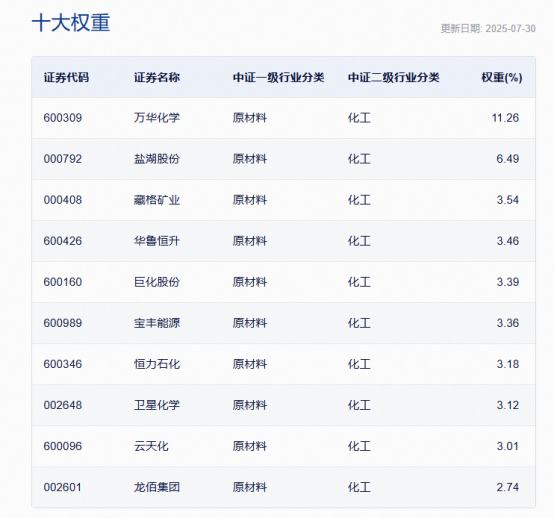The image size is (554, 518).
Task: Click the 云天化 security name
Action: click(x=151, y=446)
